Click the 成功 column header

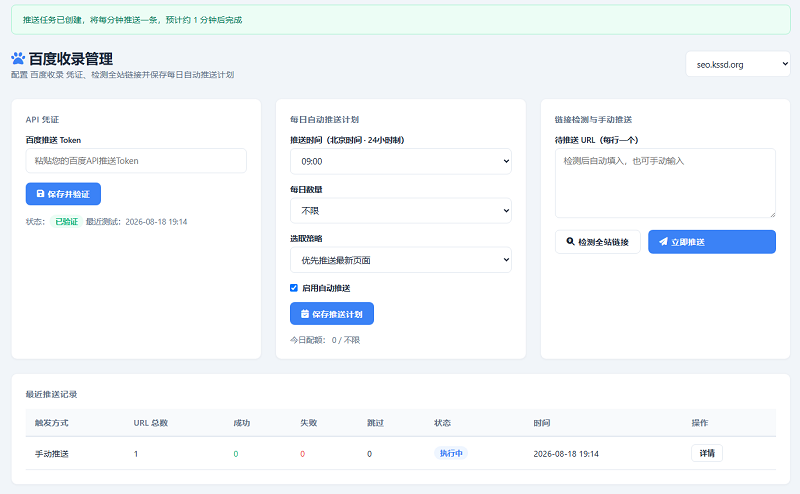(x=242, y=423)
